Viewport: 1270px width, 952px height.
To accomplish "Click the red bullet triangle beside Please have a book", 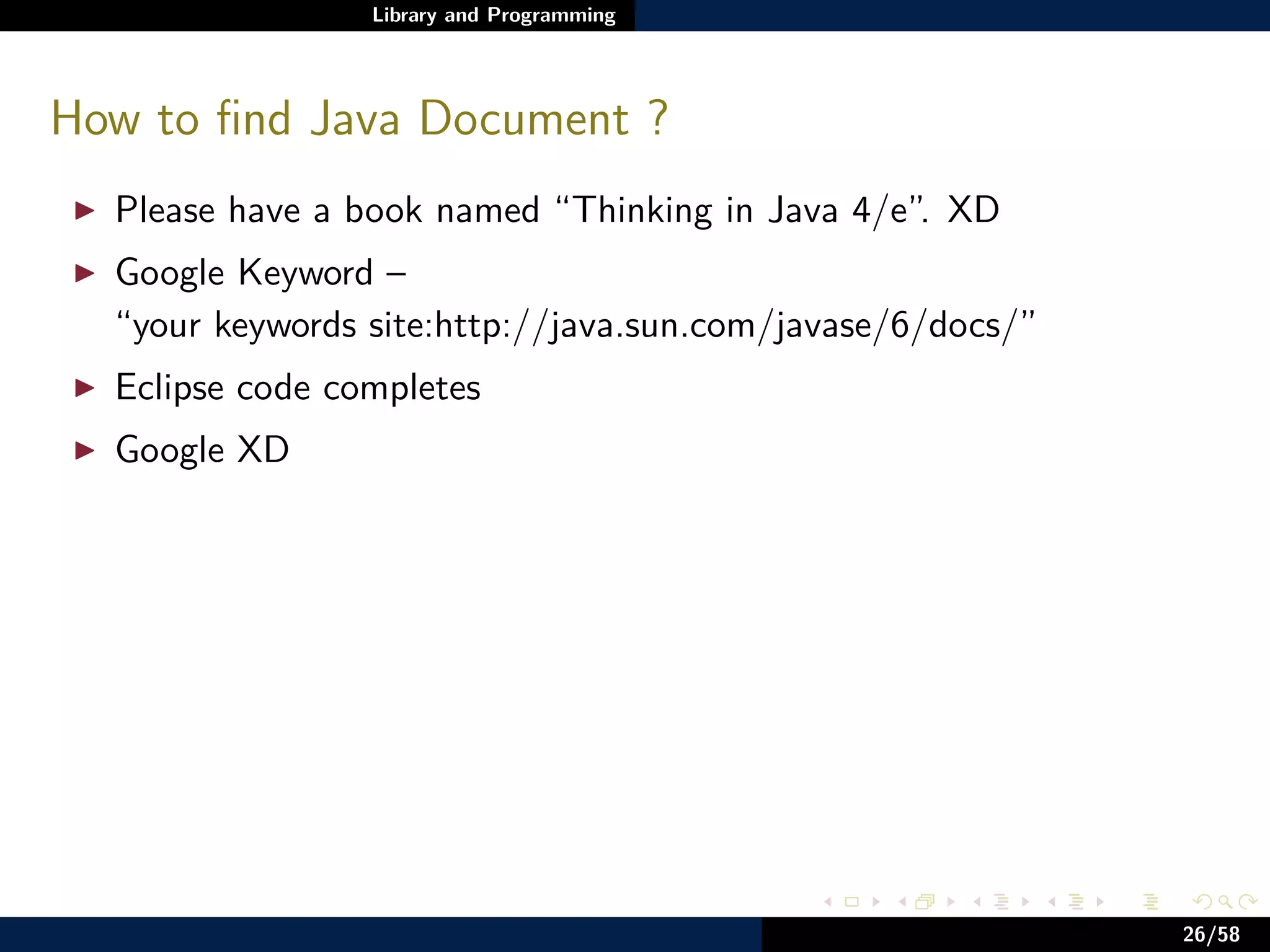I will click(x=85, y=211).
